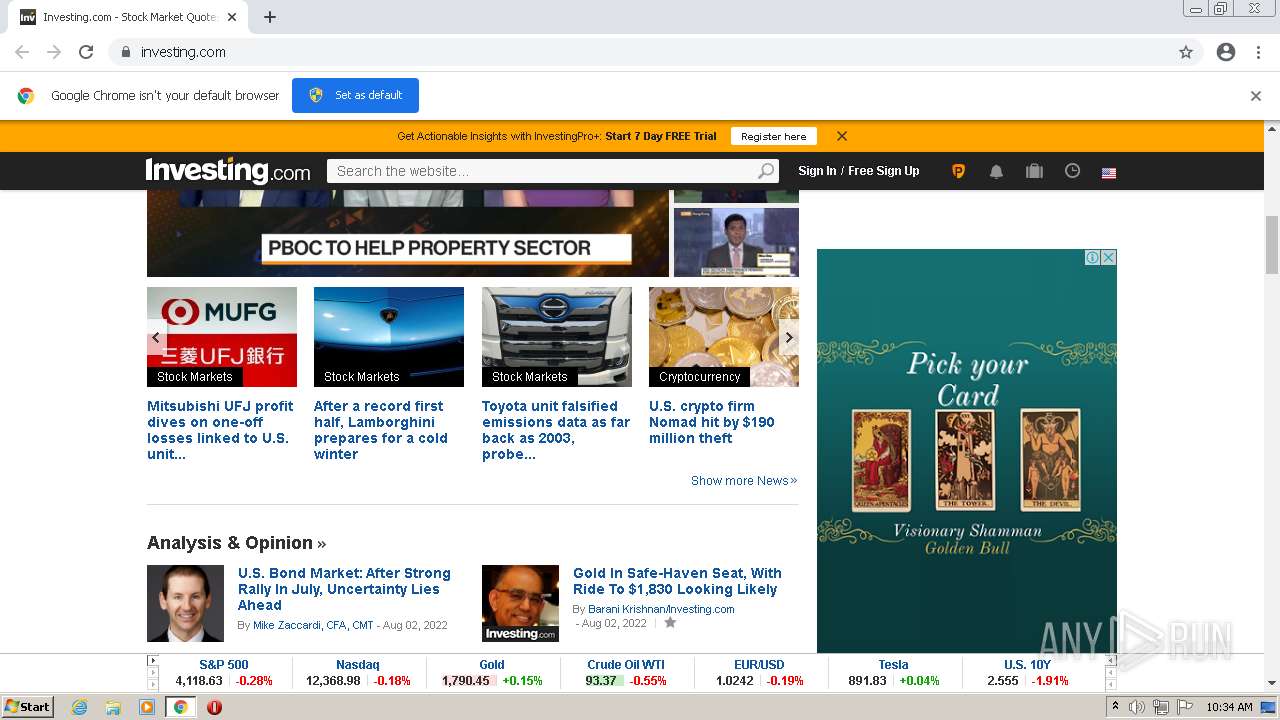Click the Pick your Card advertisement
The height and width of the screenshot is (720, 1280).
pyautogui.click(x=967, y=451)
